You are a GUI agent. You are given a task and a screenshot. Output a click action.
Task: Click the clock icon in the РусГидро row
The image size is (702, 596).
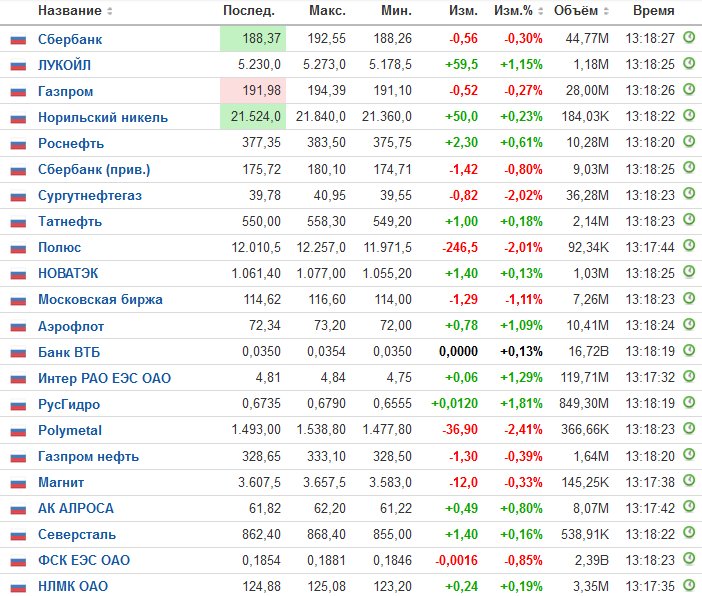click(689, 402)
